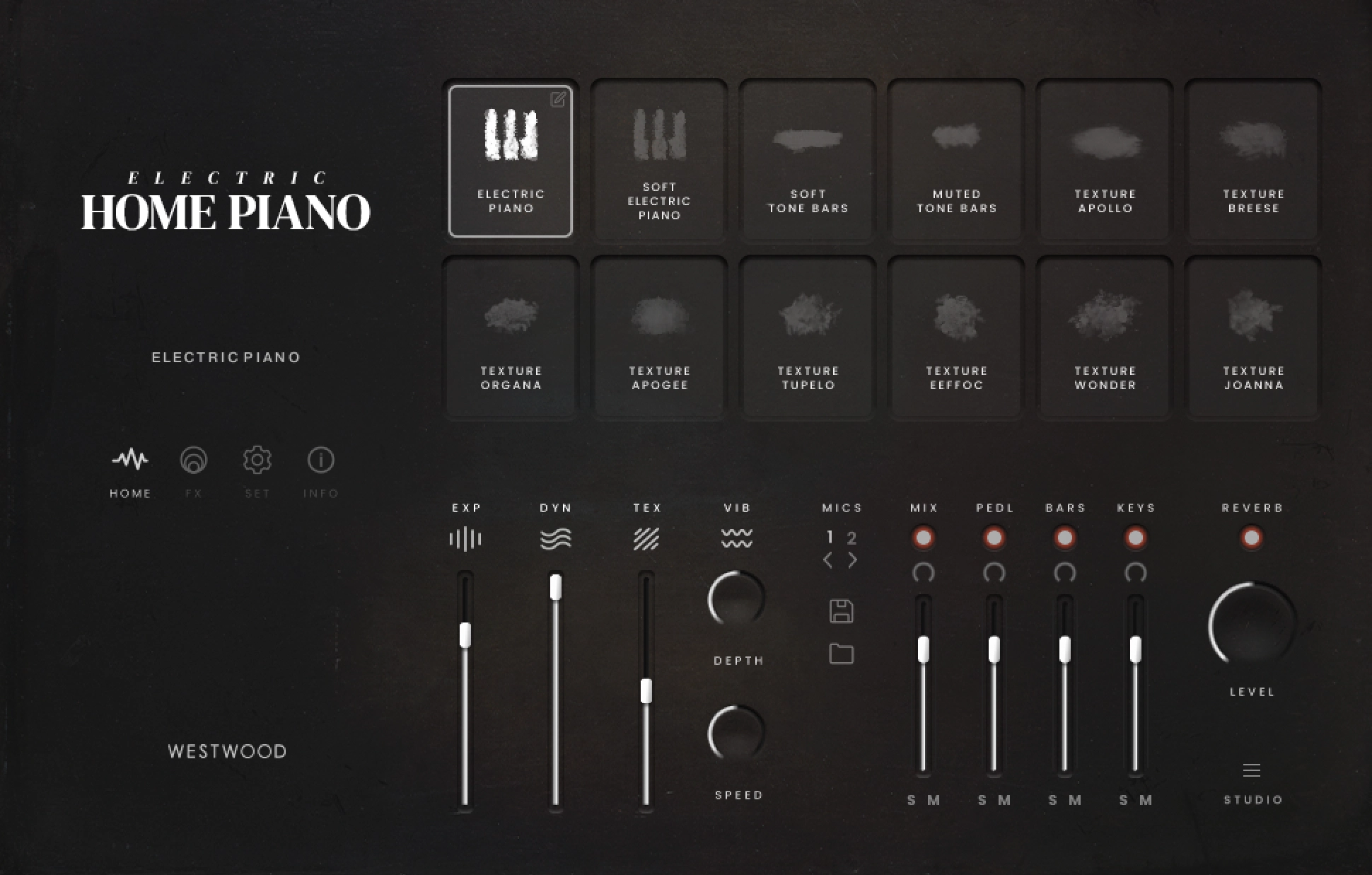The height and width of the screenshot is (875, 1372).
Task: Switch to the FX tab
Action: [193, 460]
